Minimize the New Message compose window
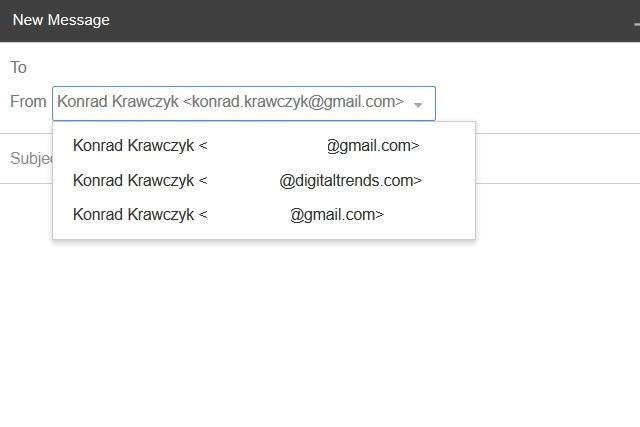Image resolution: width=640 pixels, height=427 pixels. [x=636, y=21]
